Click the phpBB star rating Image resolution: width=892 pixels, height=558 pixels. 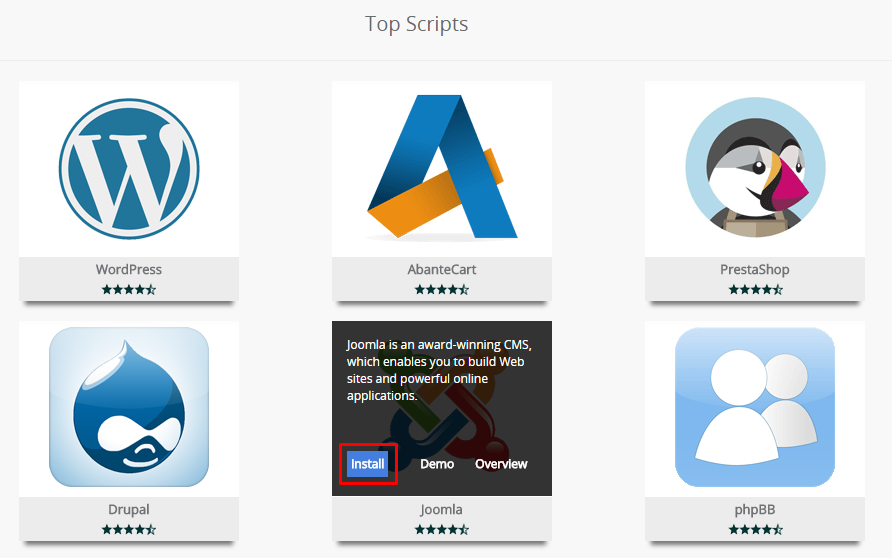[x=755, y=530]
